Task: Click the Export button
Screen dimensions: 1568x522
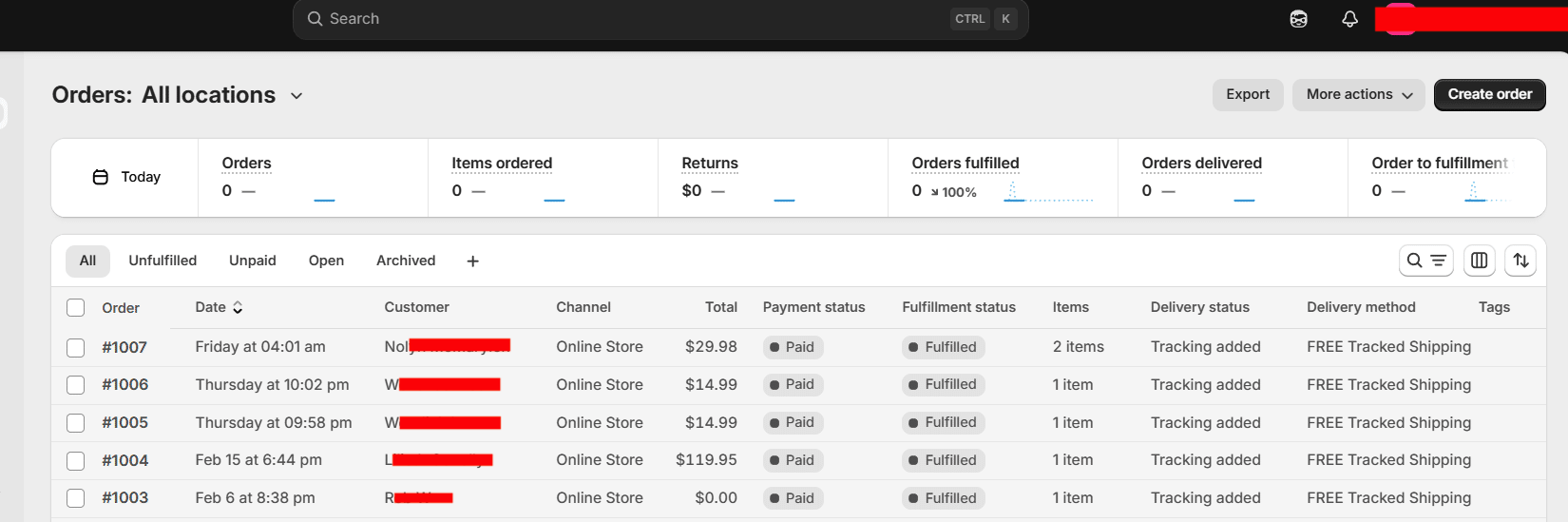Action: (1247, 95)
